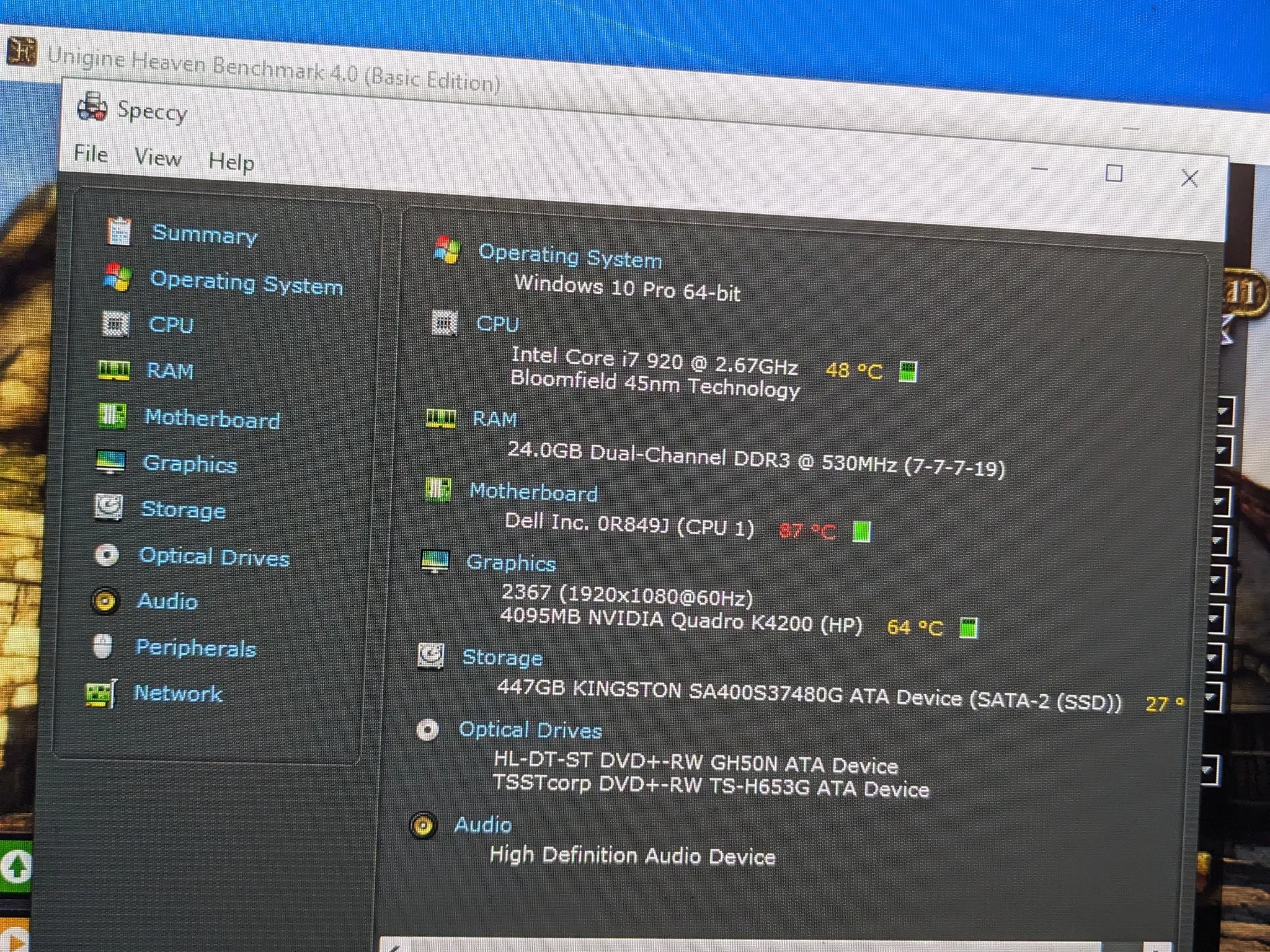The width and height of the screenshot is (1270, 952).
Task: Click '4095MB NVIDIA Quadro K4200 (HP)' text
Action: 681,620
